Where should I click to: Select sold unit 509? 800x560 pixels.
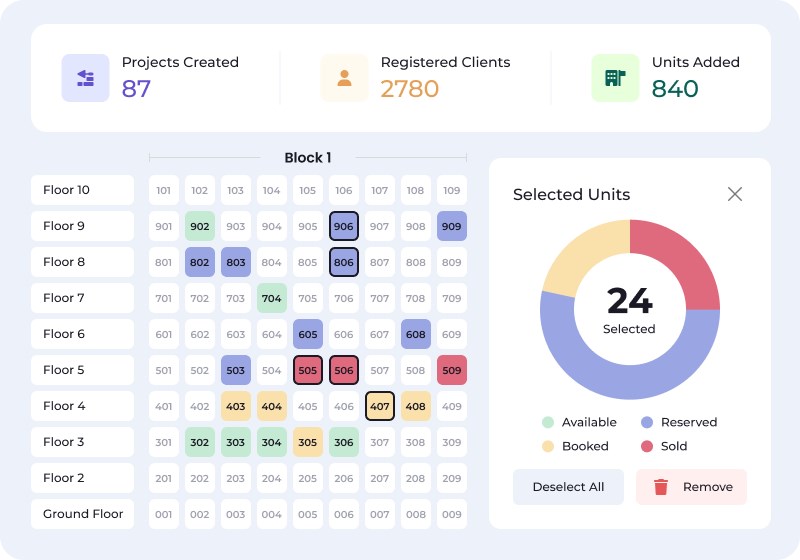click(x=452, y=370)
